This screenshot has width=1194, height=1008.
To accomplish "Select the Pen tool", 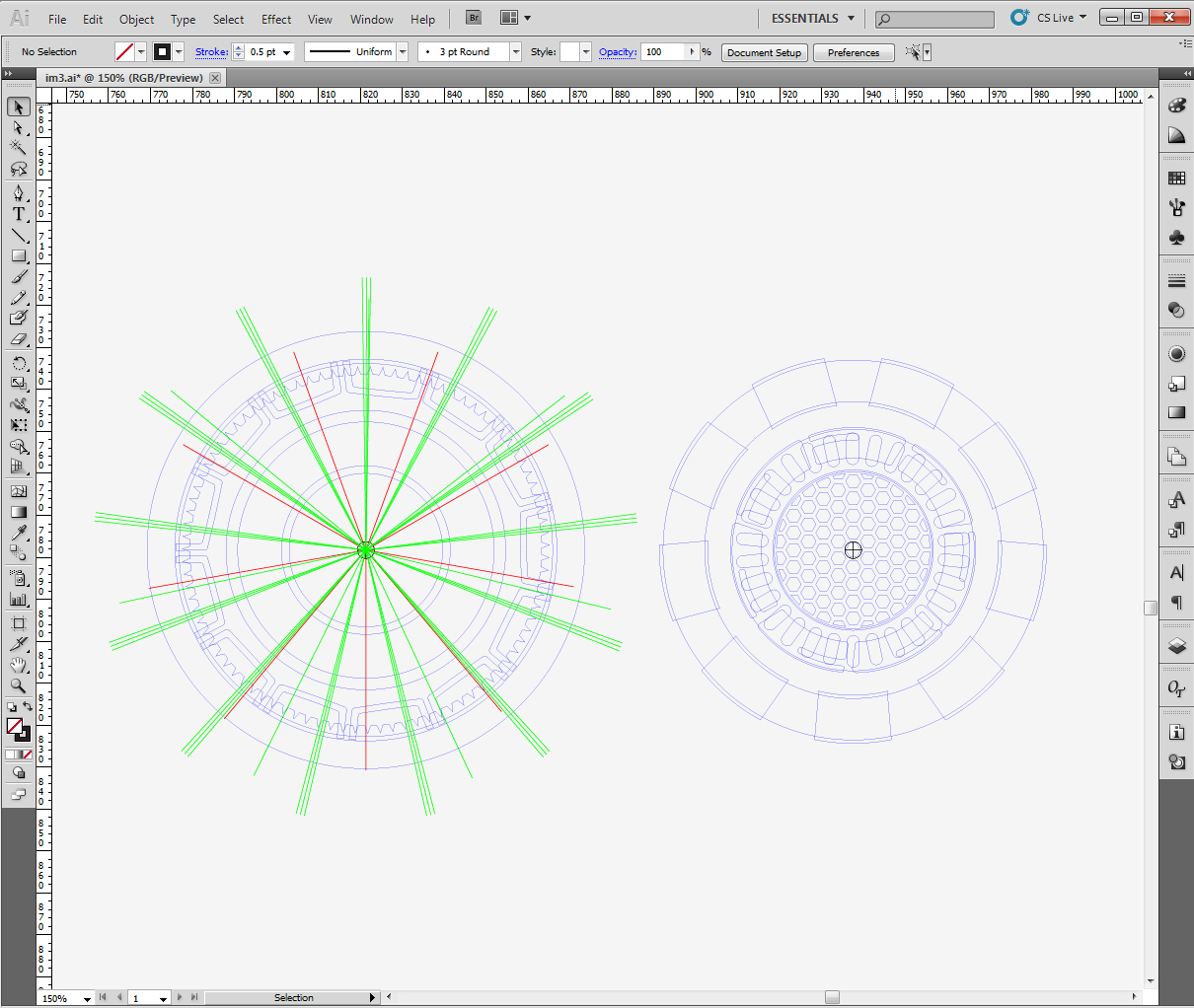I will (19, 193).
